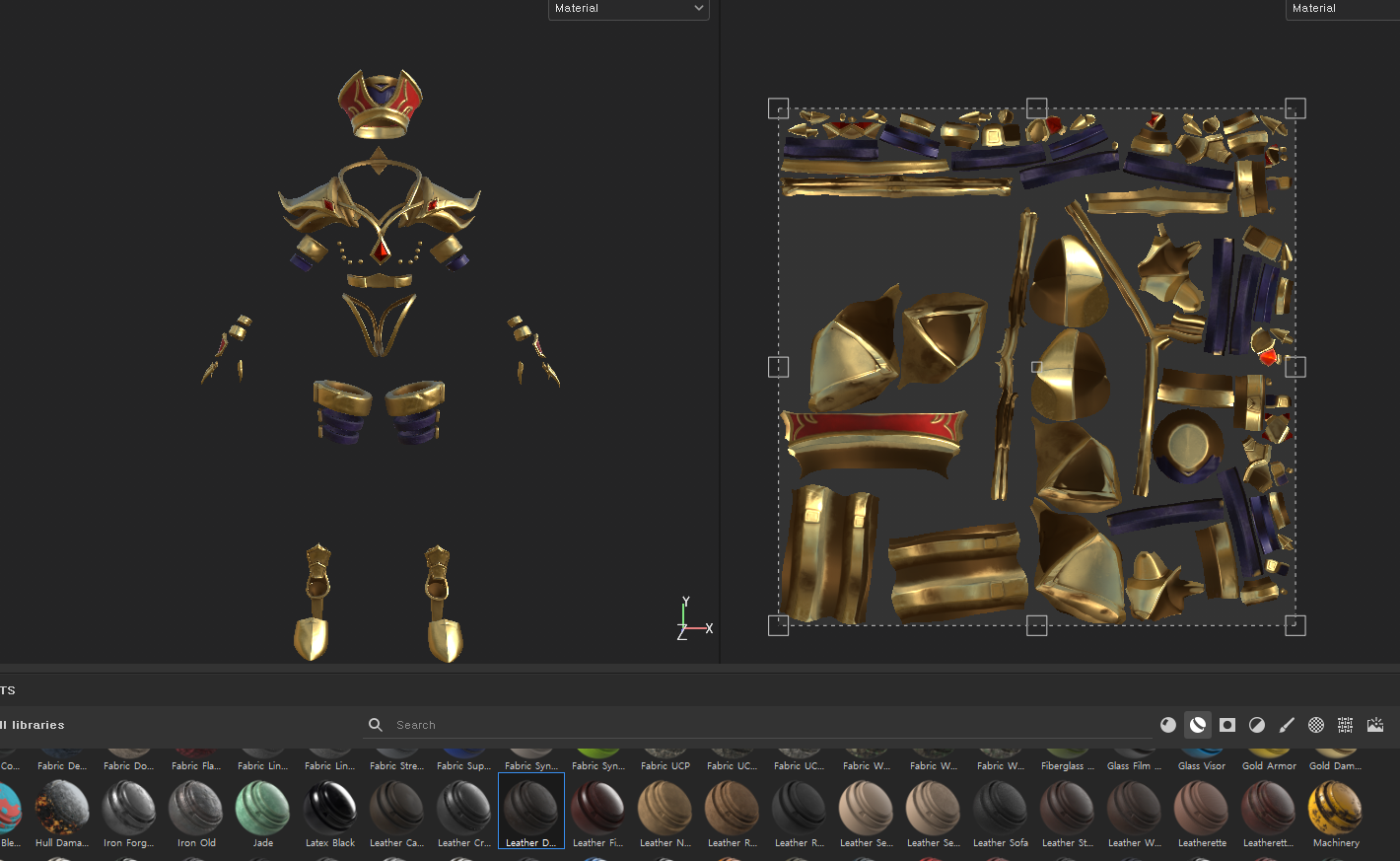Select the Leather Ca... smart material
Image resolution: width=1400 pixels, height=861 pixels.
397,814
